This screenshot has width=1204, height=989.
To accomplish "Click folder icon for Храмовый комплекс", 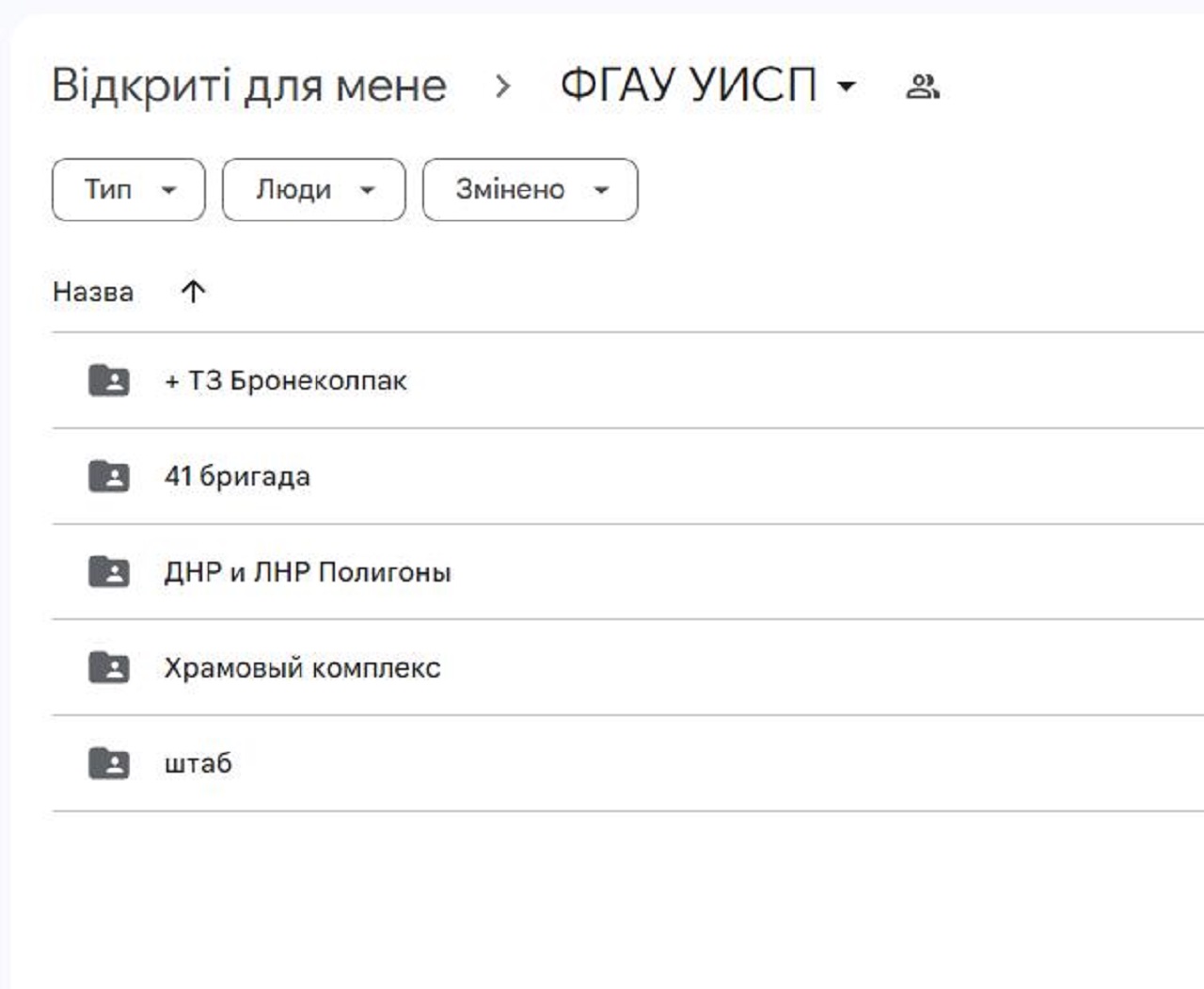I will click(x=109, y=668).
